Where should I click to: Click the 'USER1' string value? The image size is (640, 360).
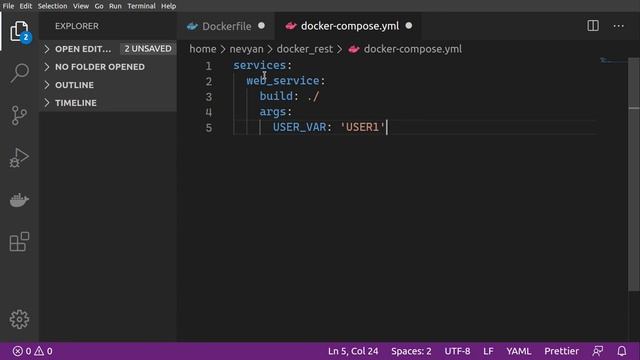click(362, 127)
